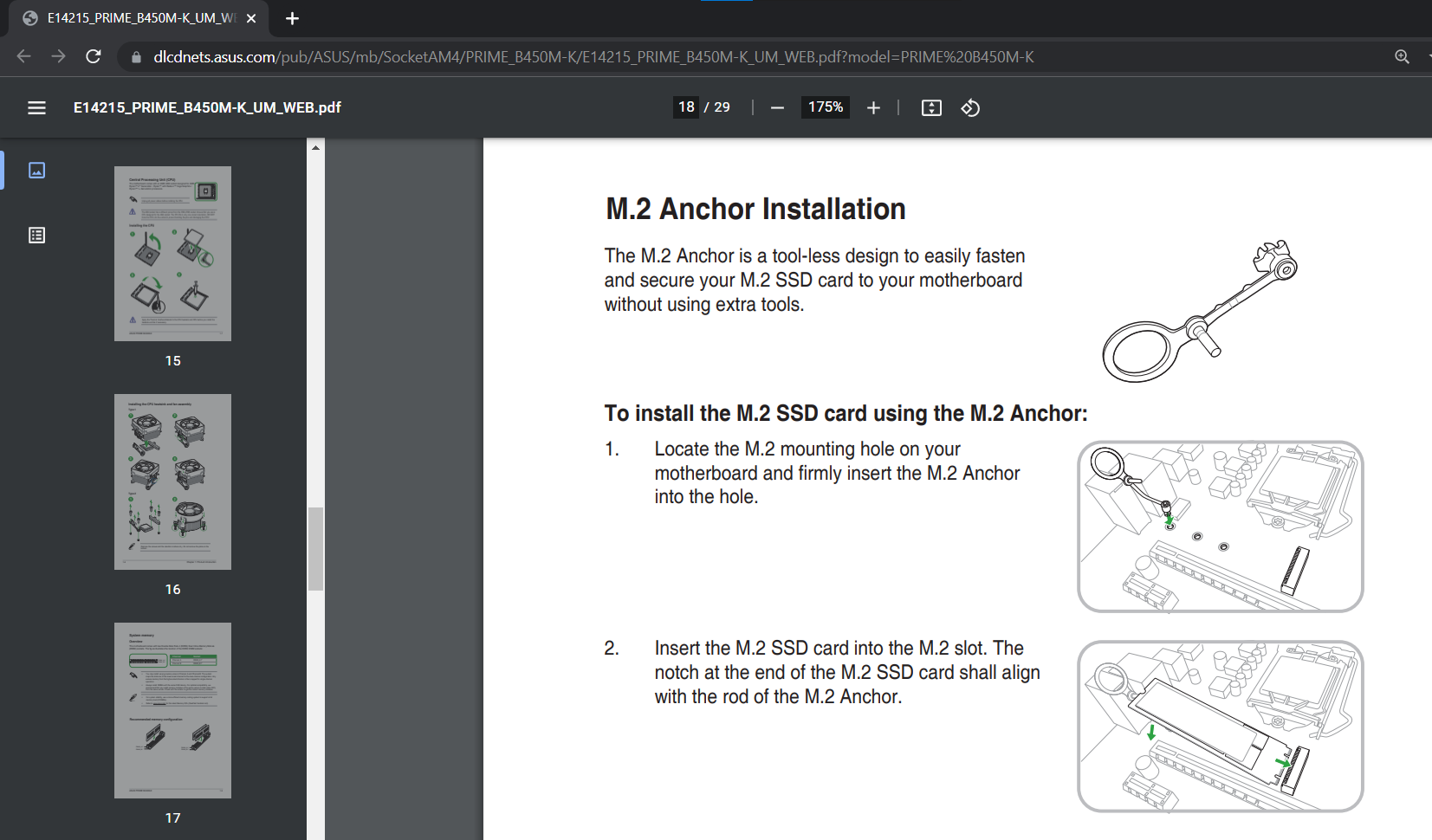This screenshot has height=840, width=1432.
Task: Rotate the PDF counterclockwise
Action: (x=970, y=107)
